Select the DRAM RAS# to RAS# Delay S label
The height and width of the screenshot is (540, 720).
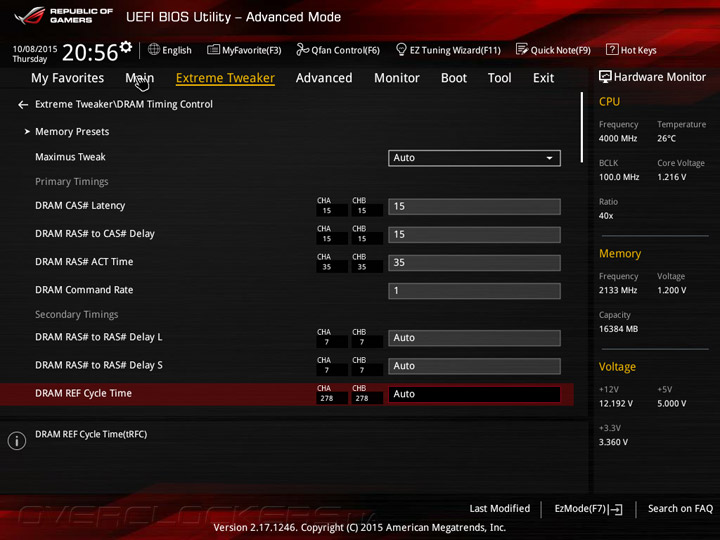pos(99,365)
